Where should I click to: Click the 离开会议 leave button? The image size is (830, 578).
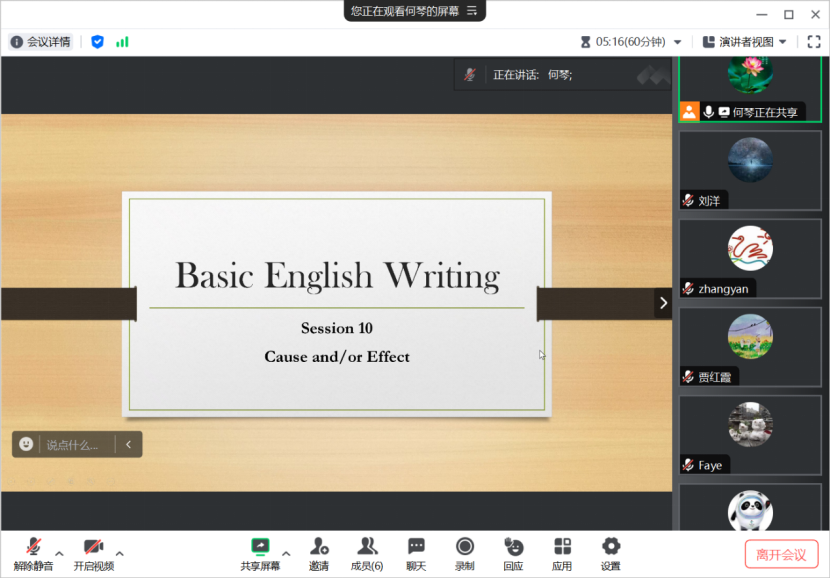point(781,554)
